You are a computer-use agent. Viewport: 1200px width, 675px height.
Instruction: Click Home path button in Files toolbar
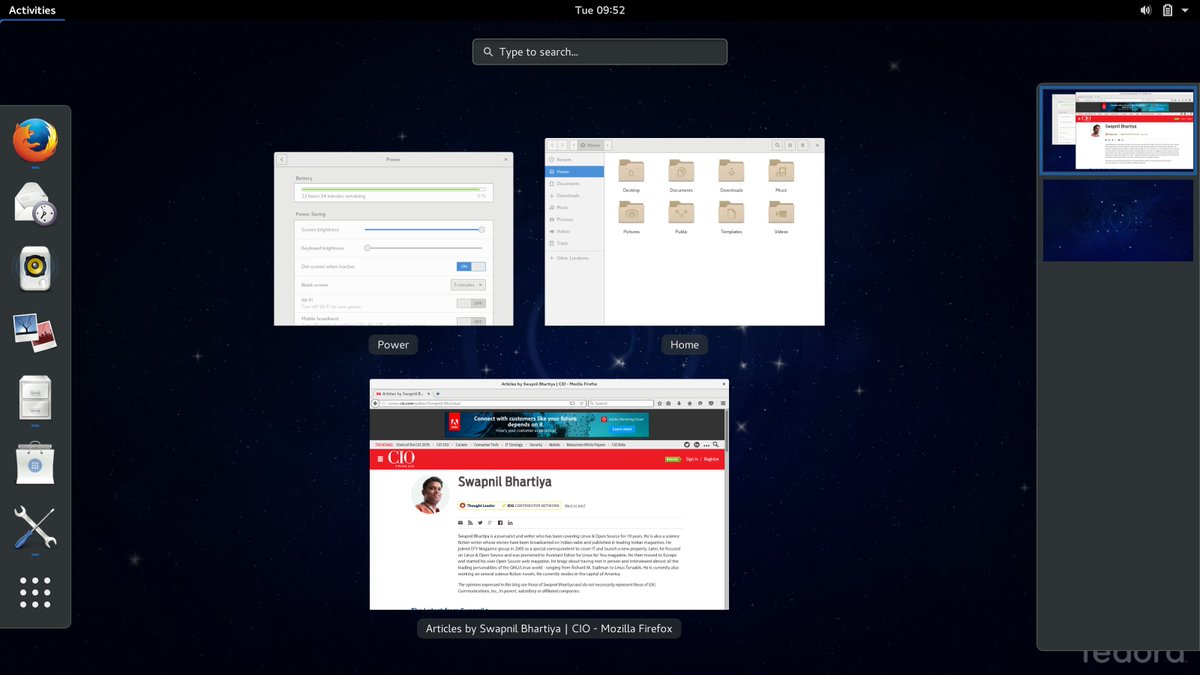click(x=592, y=145)
